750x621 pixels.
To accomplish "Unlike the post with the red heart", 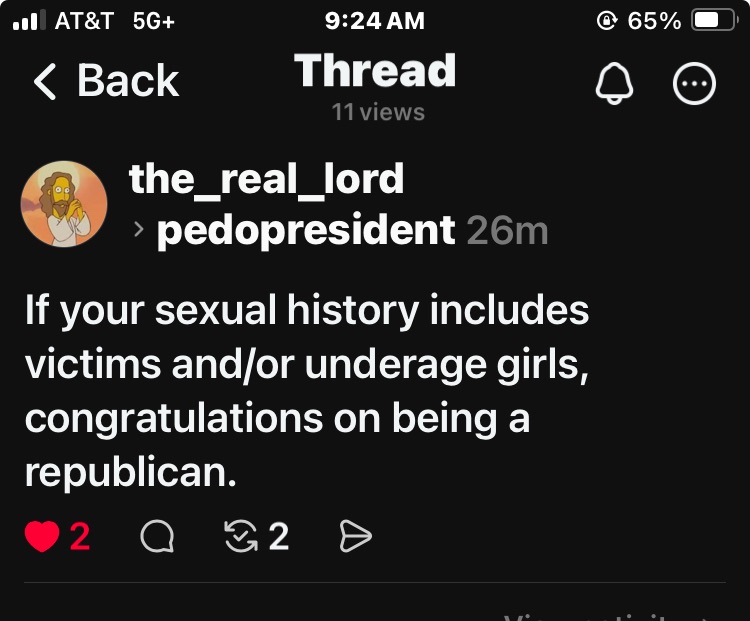I will point(41,537).
